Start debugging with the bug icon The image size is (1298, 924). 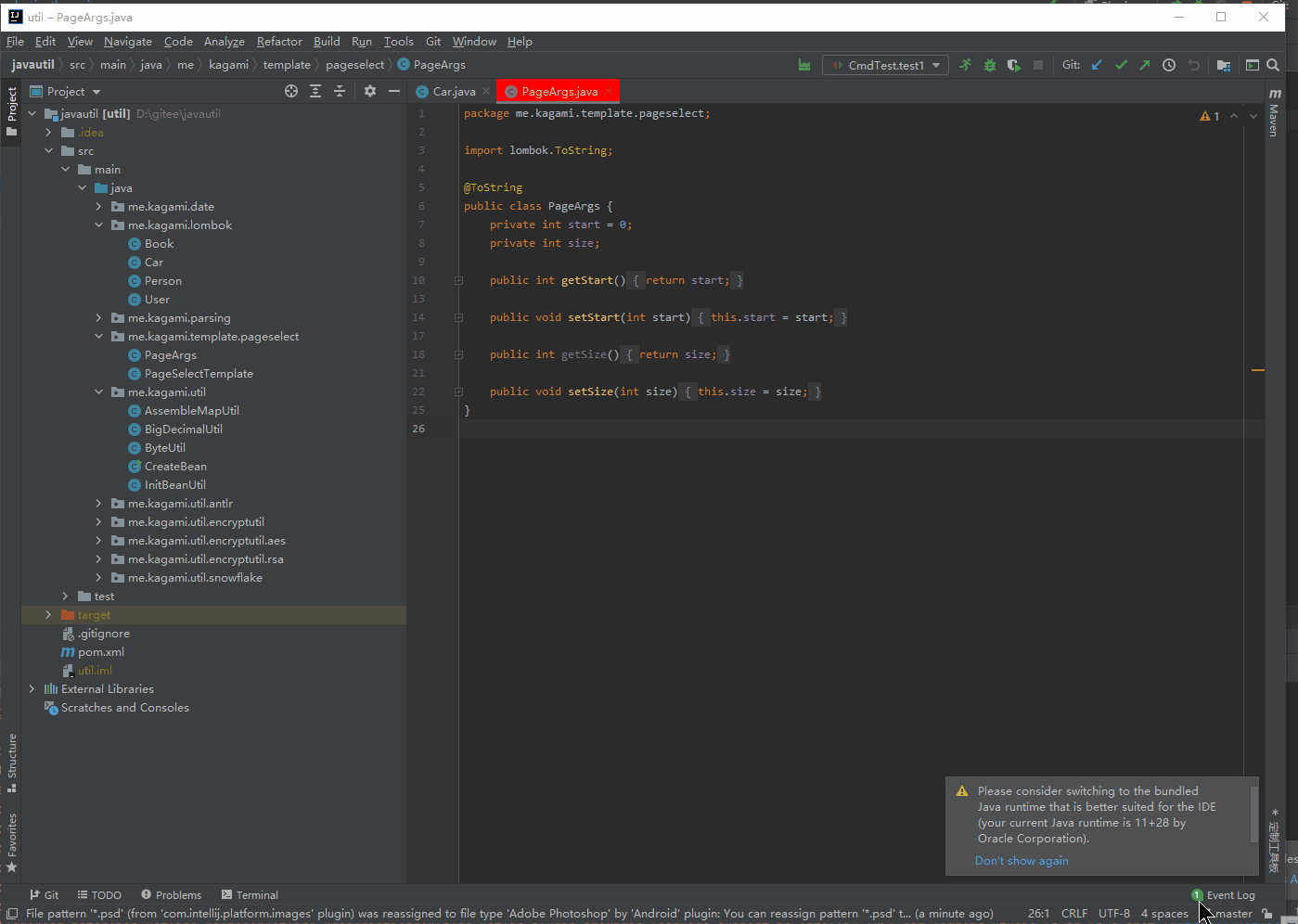click(x=989, y=65)
